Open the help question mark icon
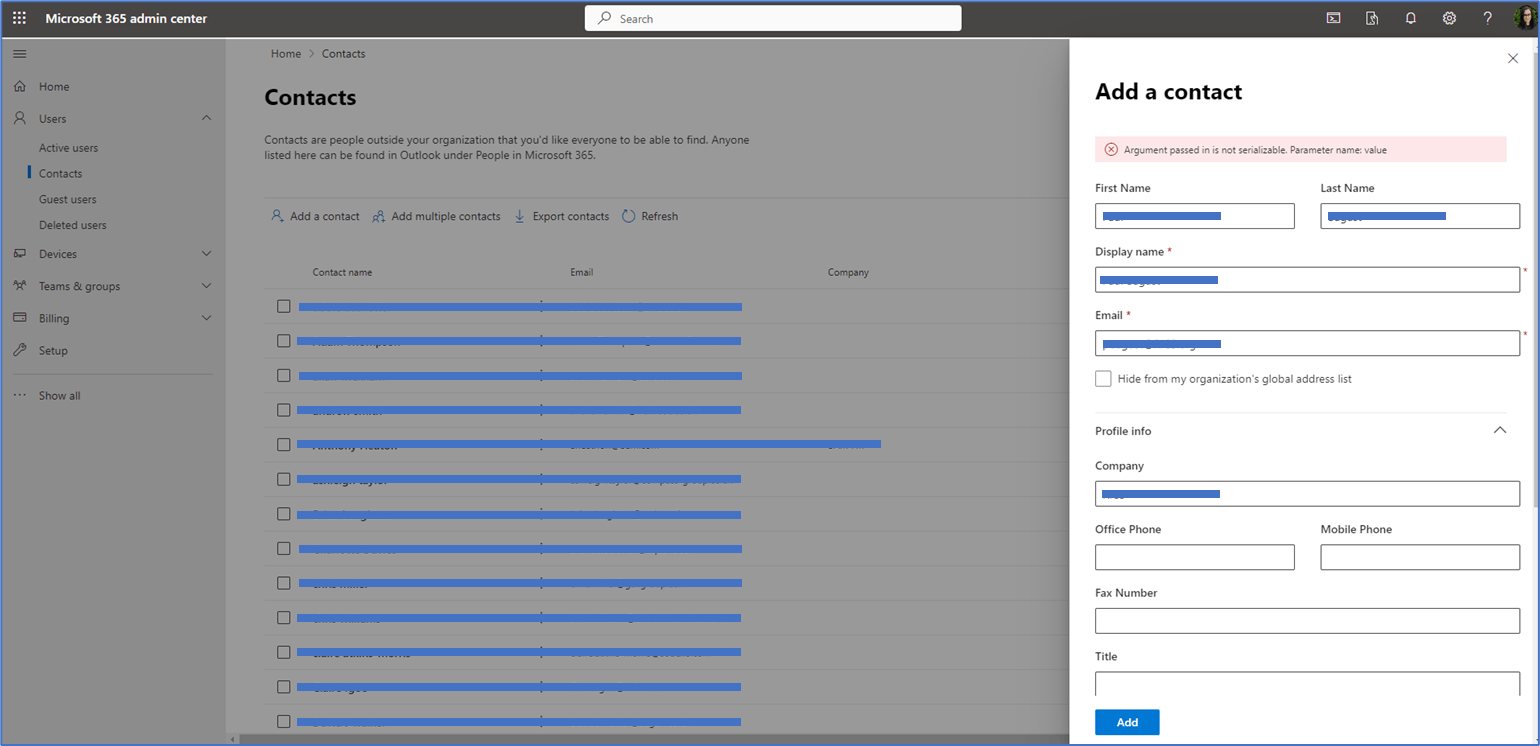Image resolution: width=1540 pixels, height=746 pixels. coord(1488,18)
